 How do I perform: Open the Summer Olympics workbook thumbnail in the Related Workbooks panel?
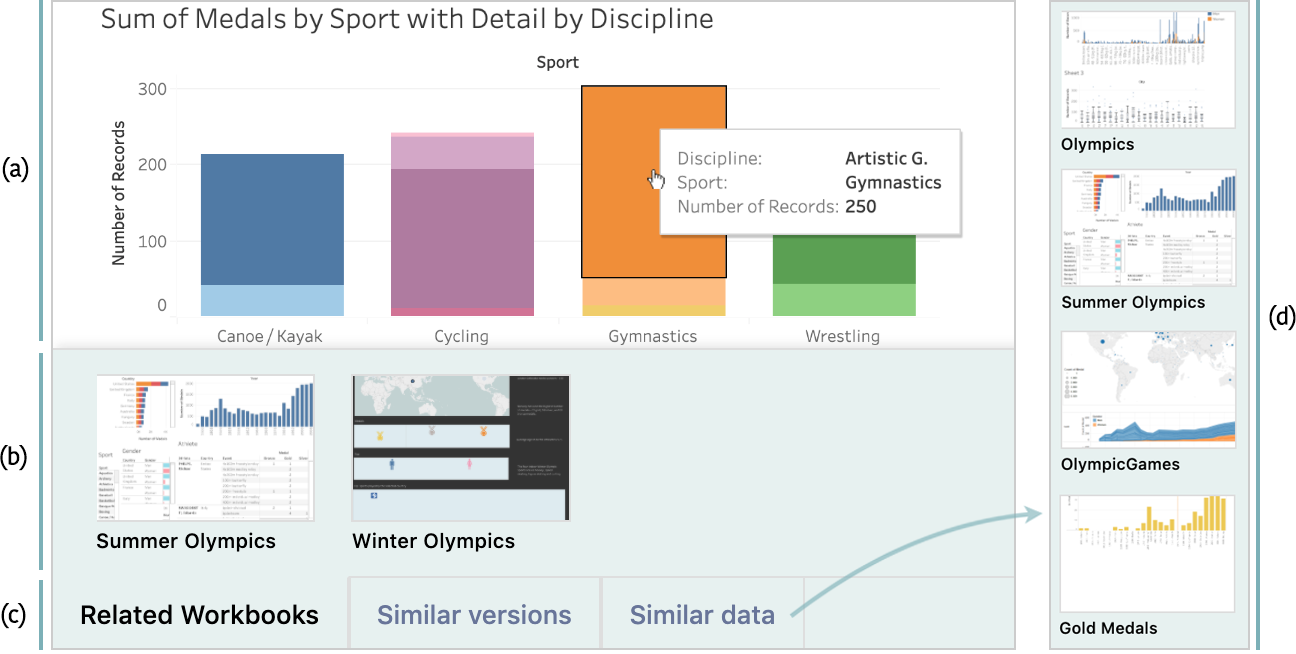click(205, 447)
